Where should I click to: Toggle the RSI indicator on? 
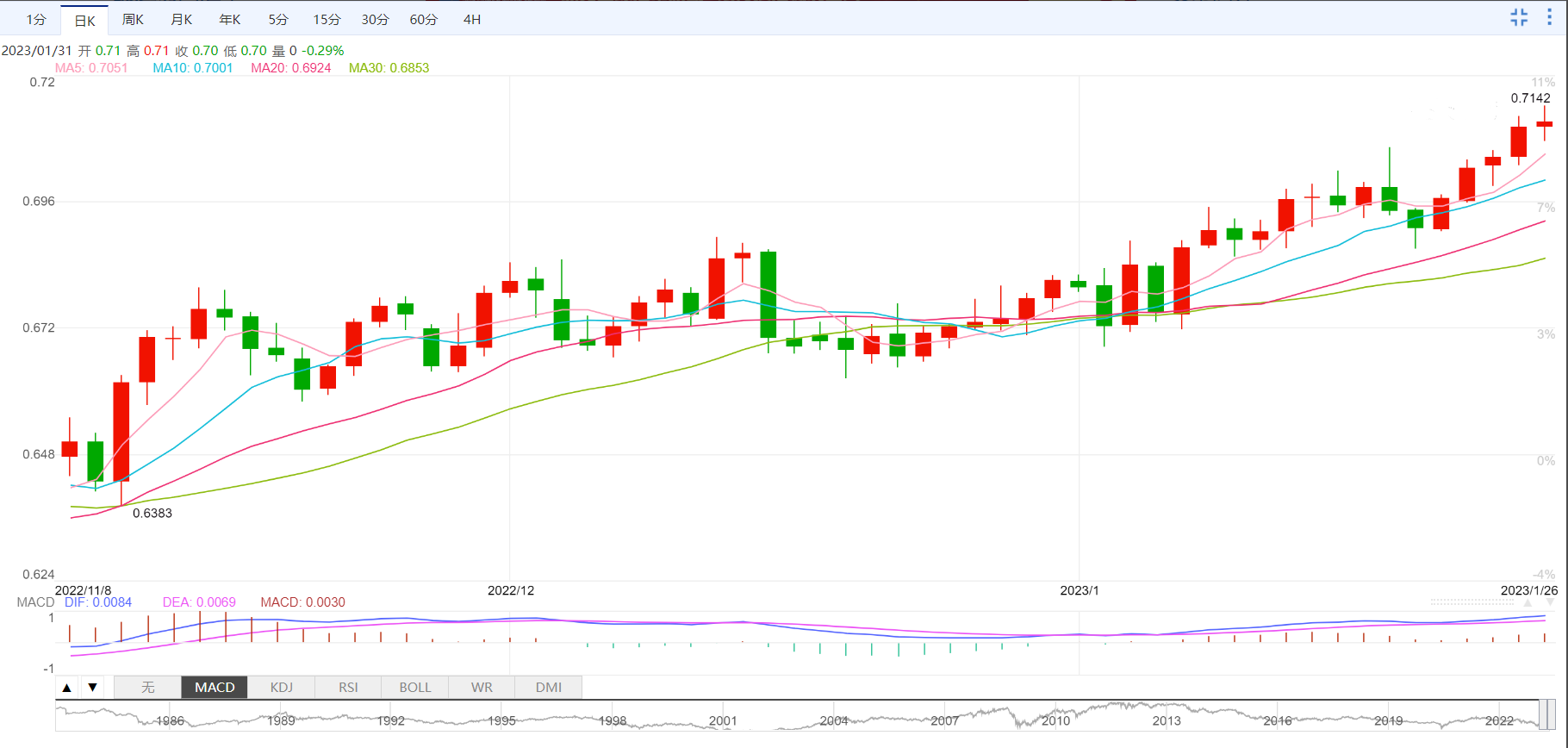[348, 688]
